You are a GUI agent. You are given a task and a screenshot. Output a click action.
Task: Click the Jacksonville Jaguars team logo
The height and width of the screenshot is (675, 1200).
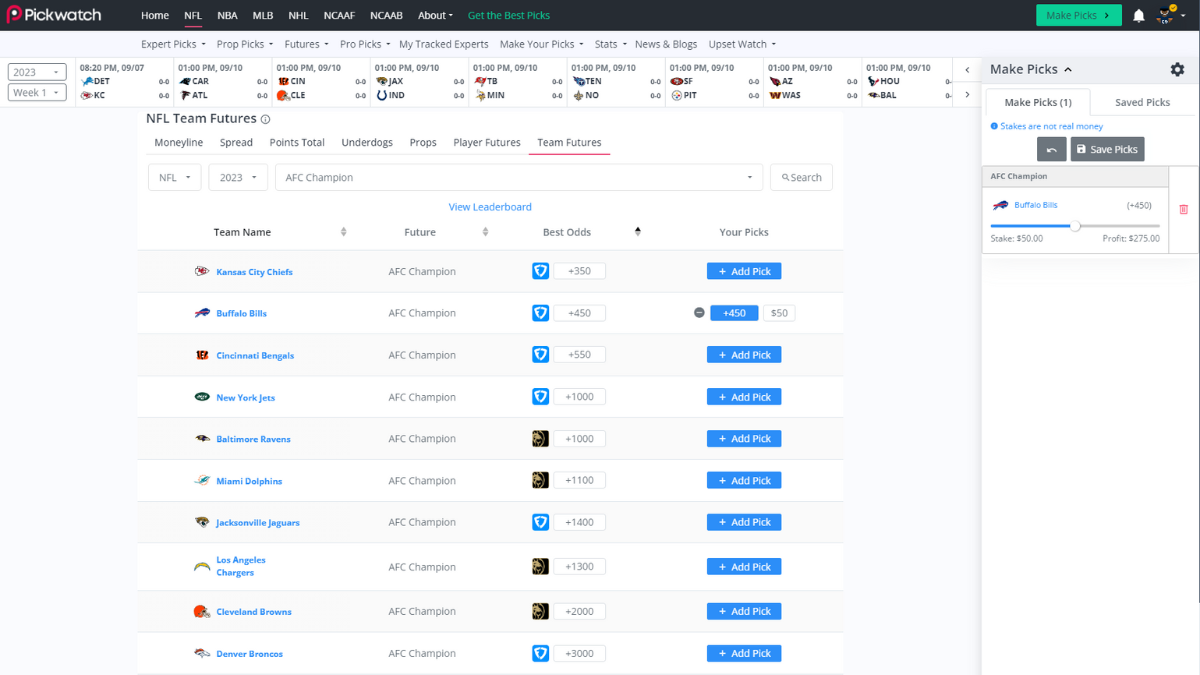coord(202,522)
